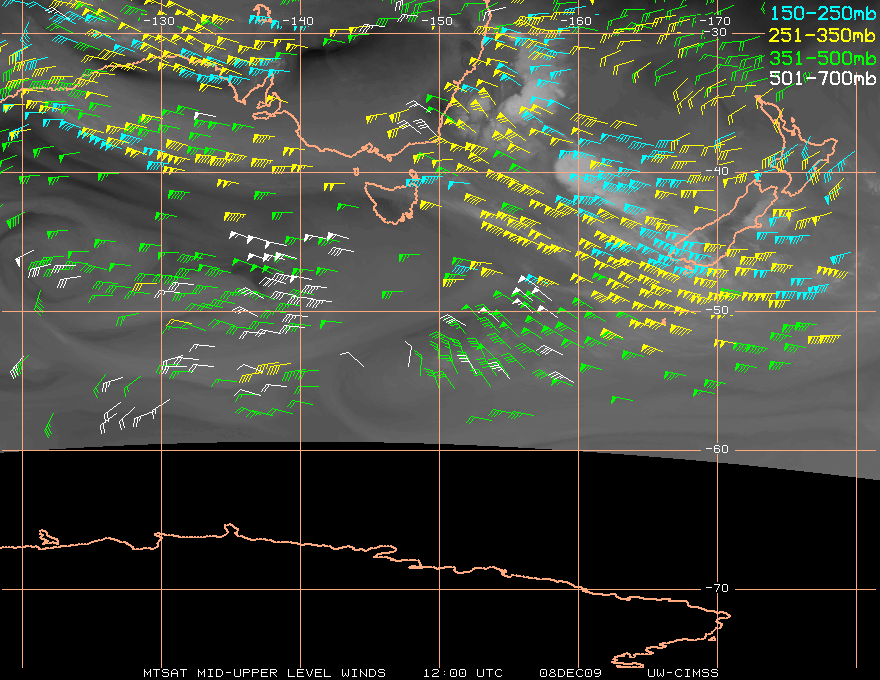The height and width of the screenshot is (680, 880).
Task: Click the 08DEC09 date label
Action: (570, 673)
